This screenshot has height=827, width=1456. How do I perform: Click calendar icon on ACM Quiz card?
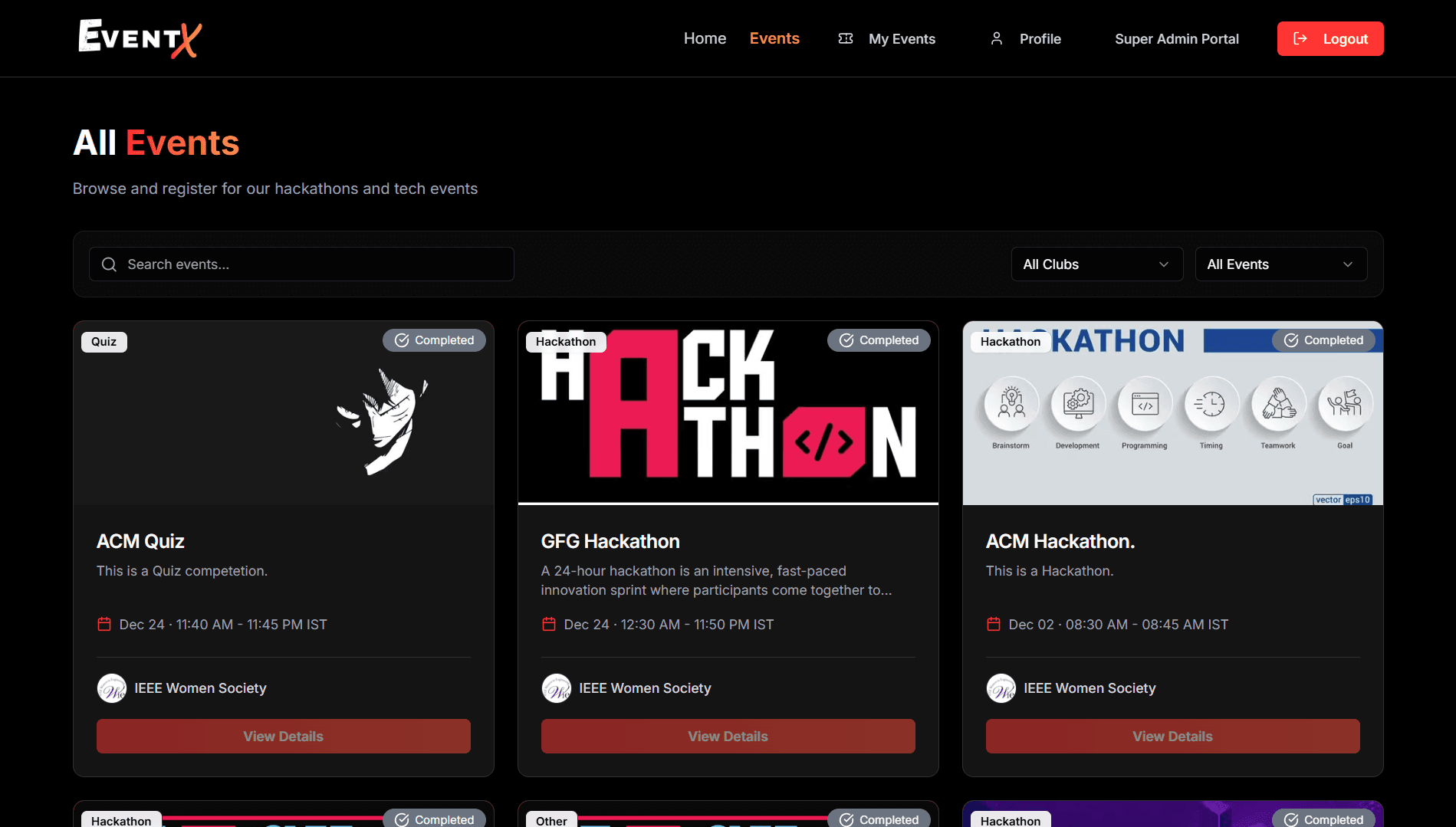click(104, 624)
